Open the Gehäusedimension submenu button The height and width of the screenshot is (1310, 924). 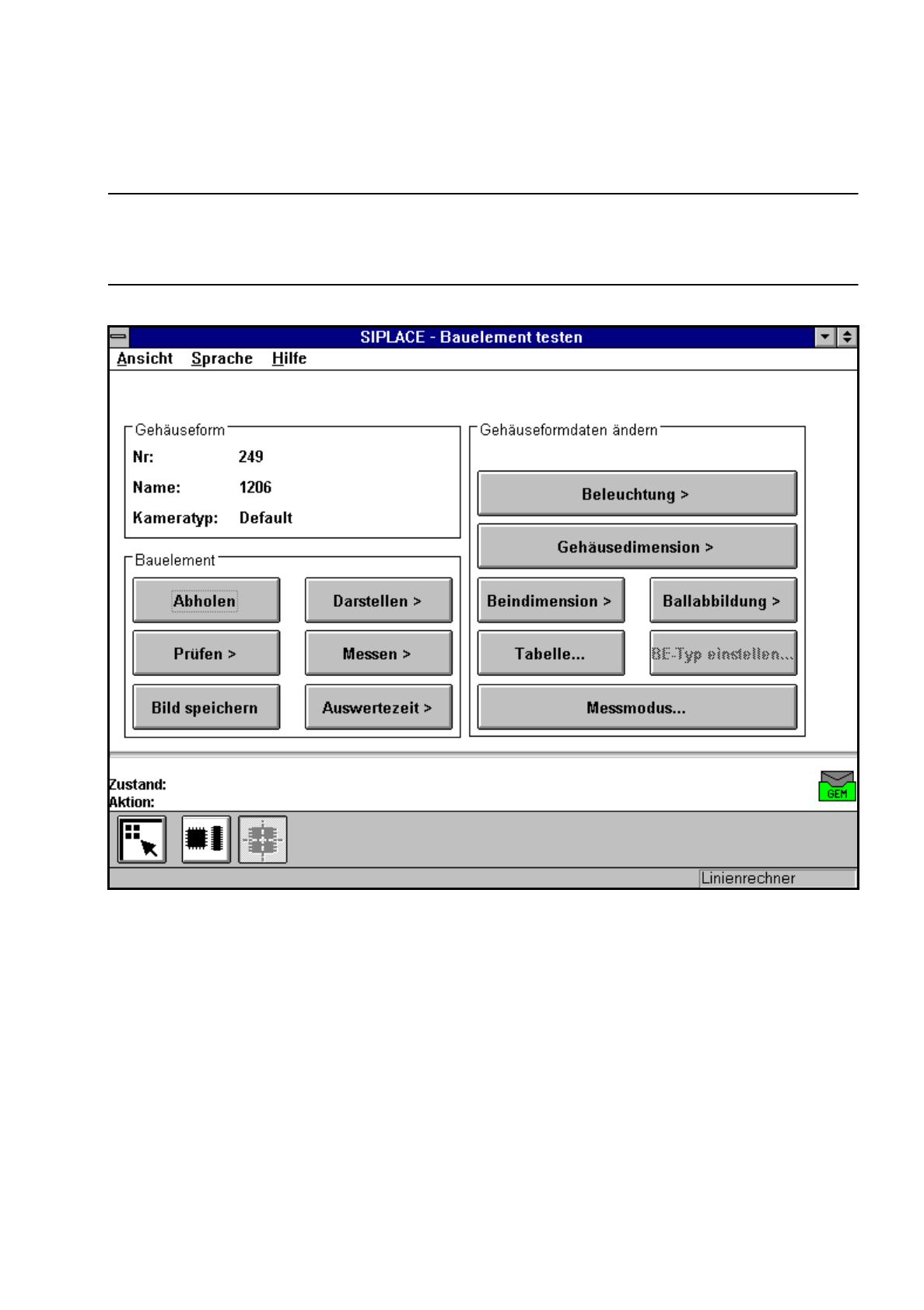pyautogui.click(x=637, y=547)
